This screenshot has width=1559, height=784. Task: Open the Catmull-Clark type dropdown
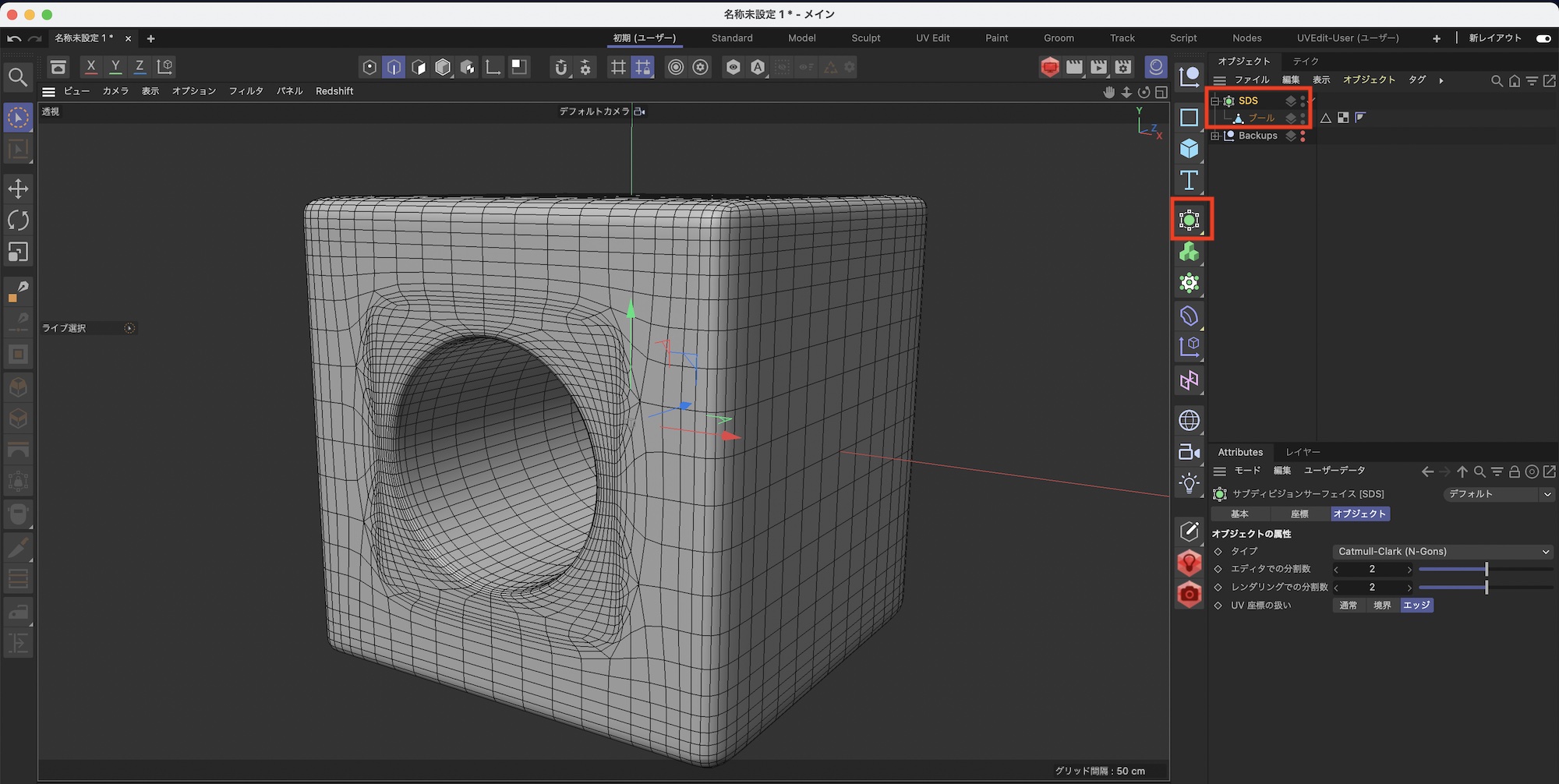click(x=1442, y=551)
